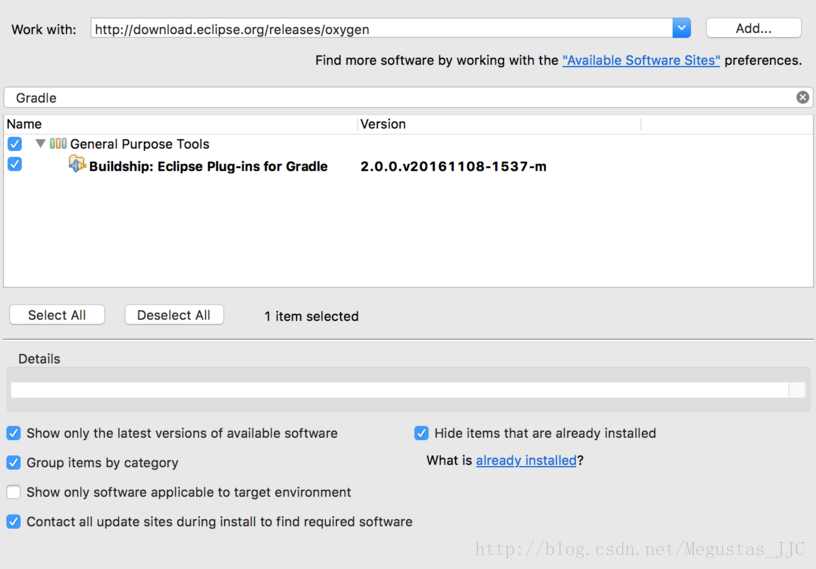Open the Available Software Sites link
The image size is (816, 569).
pyautogui.click(x=641, y=60)
